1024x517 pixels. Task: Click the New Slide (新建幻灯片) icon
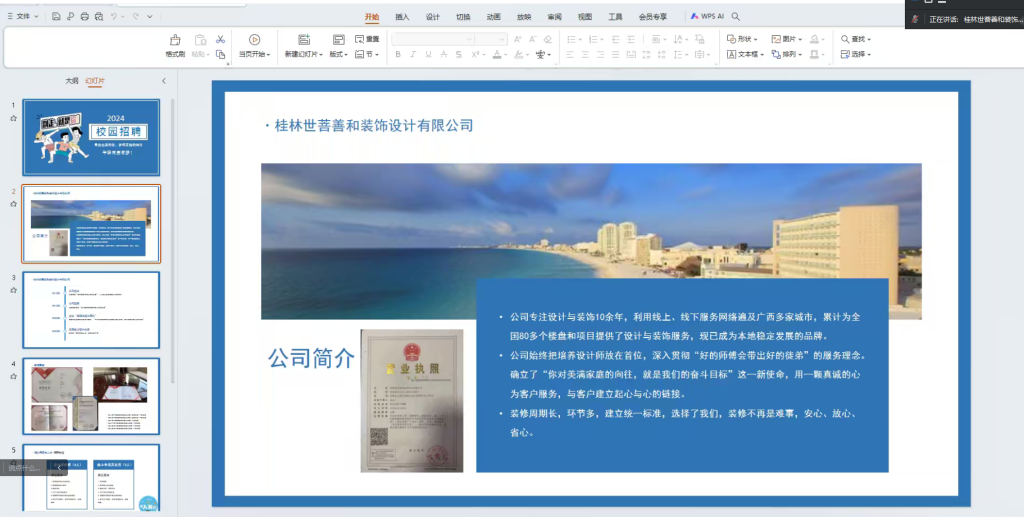(x=303, y=40)
